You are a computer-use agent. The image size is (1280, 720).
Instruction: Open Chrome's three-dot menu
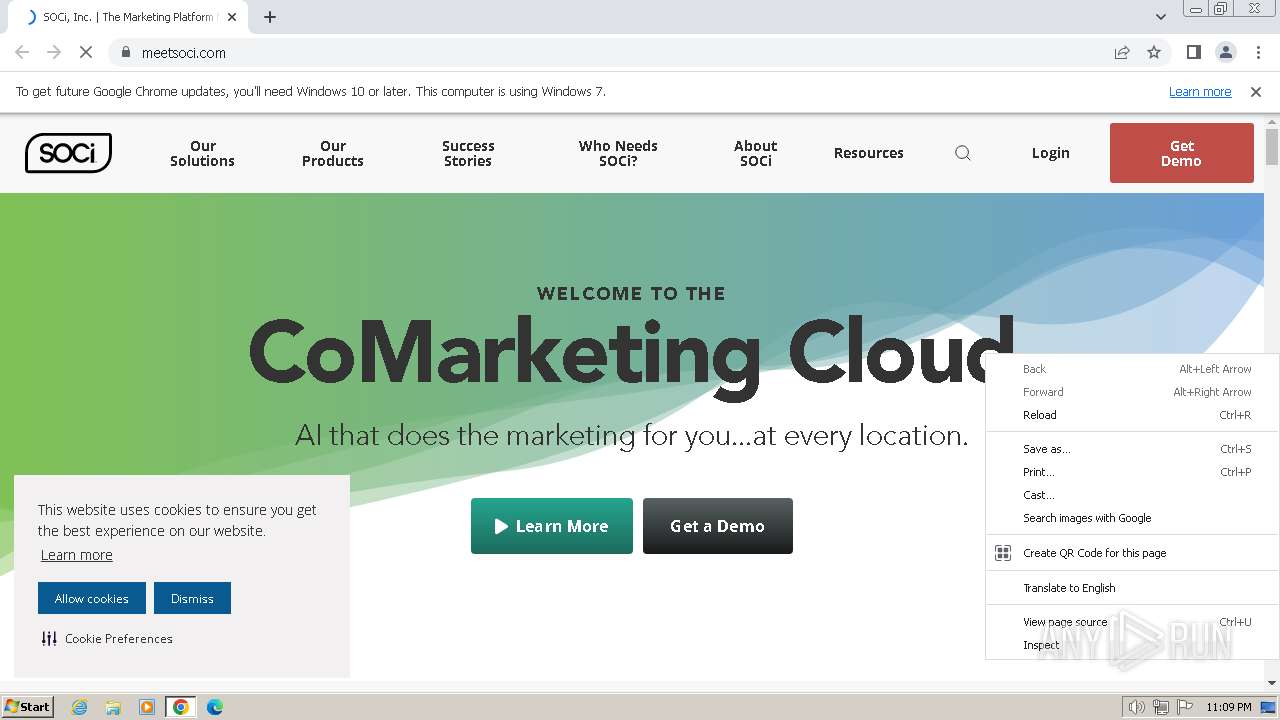tap(1258, 53)
